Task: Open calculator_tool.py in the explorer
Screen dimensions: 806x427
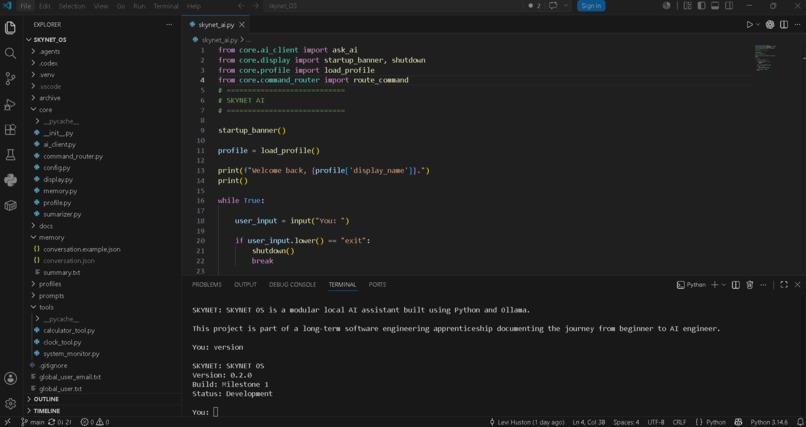Action: [69, 330]
